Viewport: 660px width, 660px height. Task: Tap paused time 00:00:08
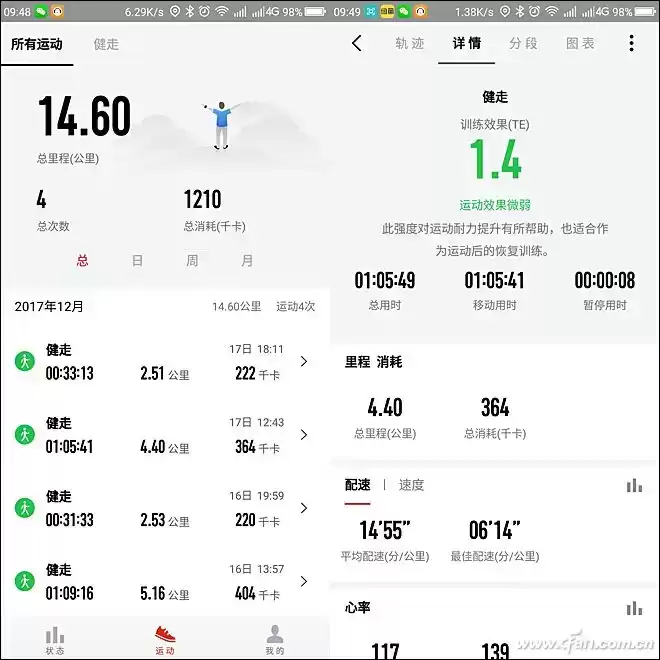pyautogui.click(x=605, y=280)
